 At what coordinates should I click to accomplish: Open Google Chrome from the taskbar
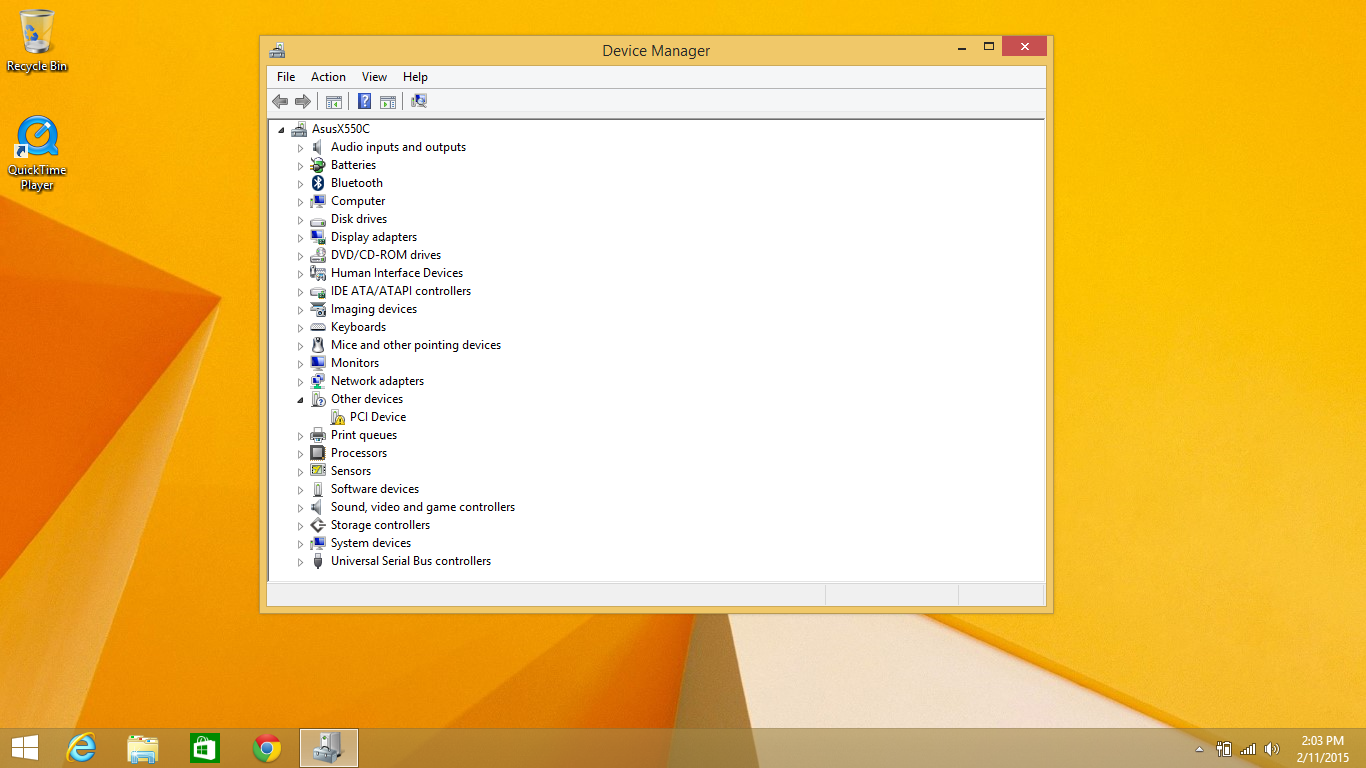(267, 748)
